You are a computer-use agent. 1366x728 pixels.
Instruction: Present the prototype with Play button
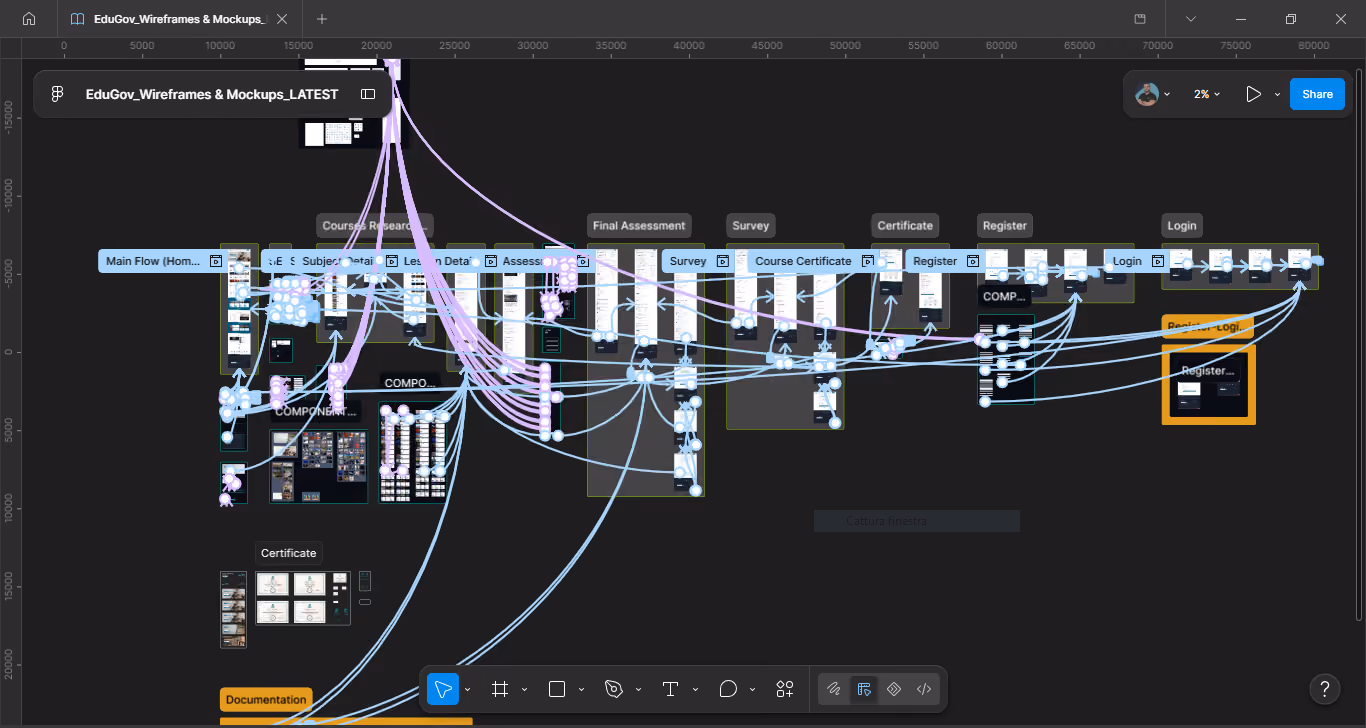click(1253, 94)
